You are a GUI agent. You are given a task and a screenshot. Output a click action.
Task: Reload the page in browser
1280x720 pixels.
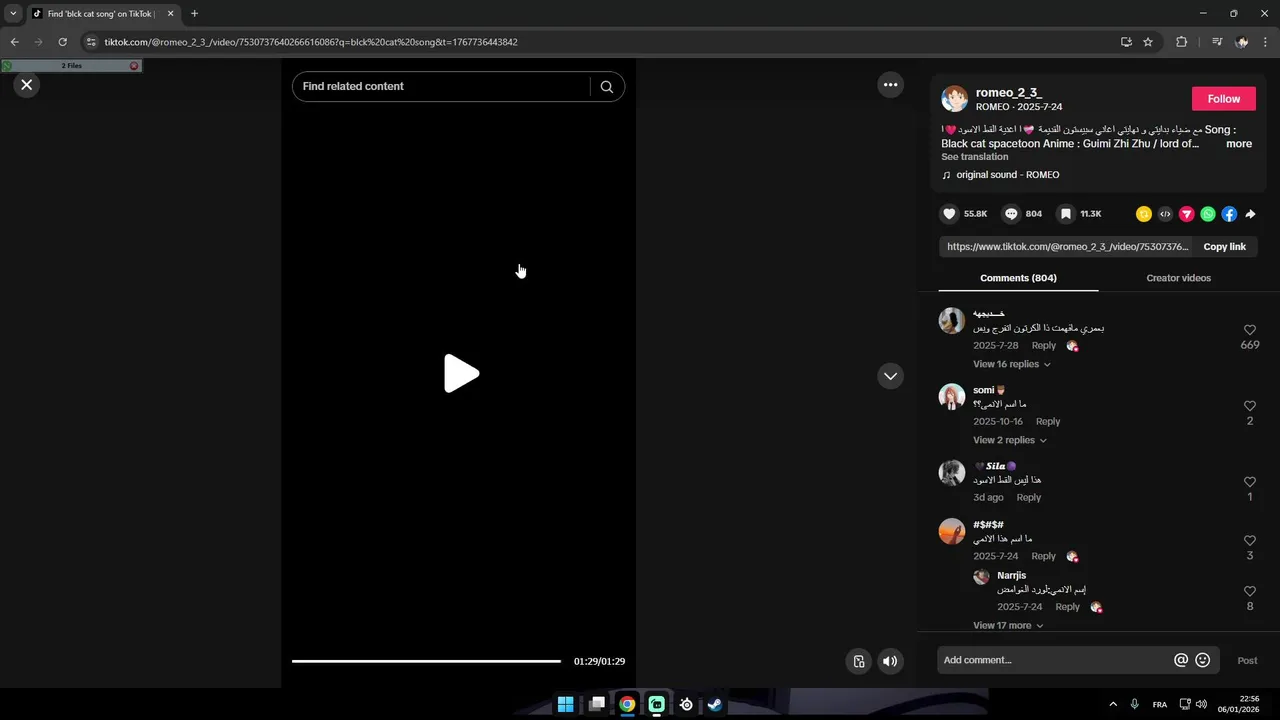click(62, 42)
